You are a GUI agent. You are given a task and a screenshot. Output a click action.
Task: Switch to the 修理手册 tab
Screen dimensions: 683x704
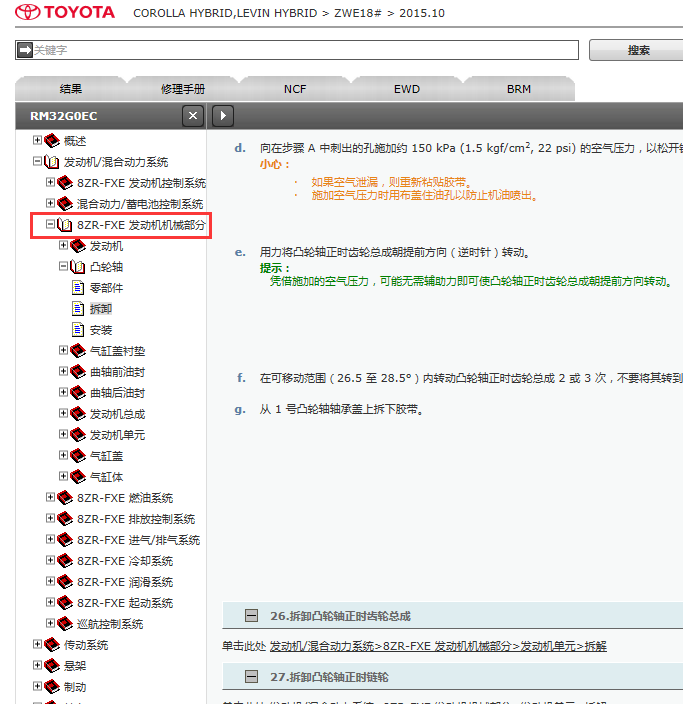(183, 89)
